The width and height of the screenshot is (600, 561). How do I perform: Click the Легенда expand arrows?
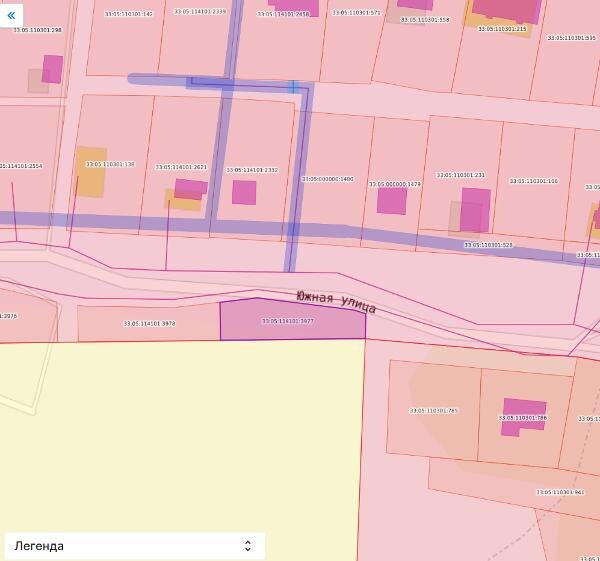[x=248, y=546]
